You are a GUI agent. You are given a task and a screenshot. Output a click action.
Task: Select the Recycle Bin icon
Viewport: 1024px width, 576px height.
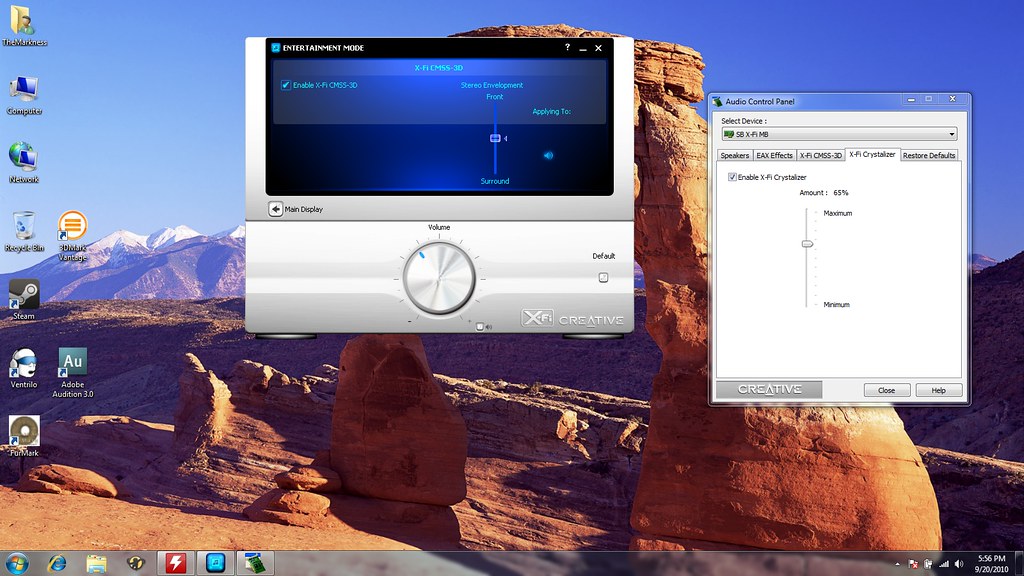(x=24, y=231)
